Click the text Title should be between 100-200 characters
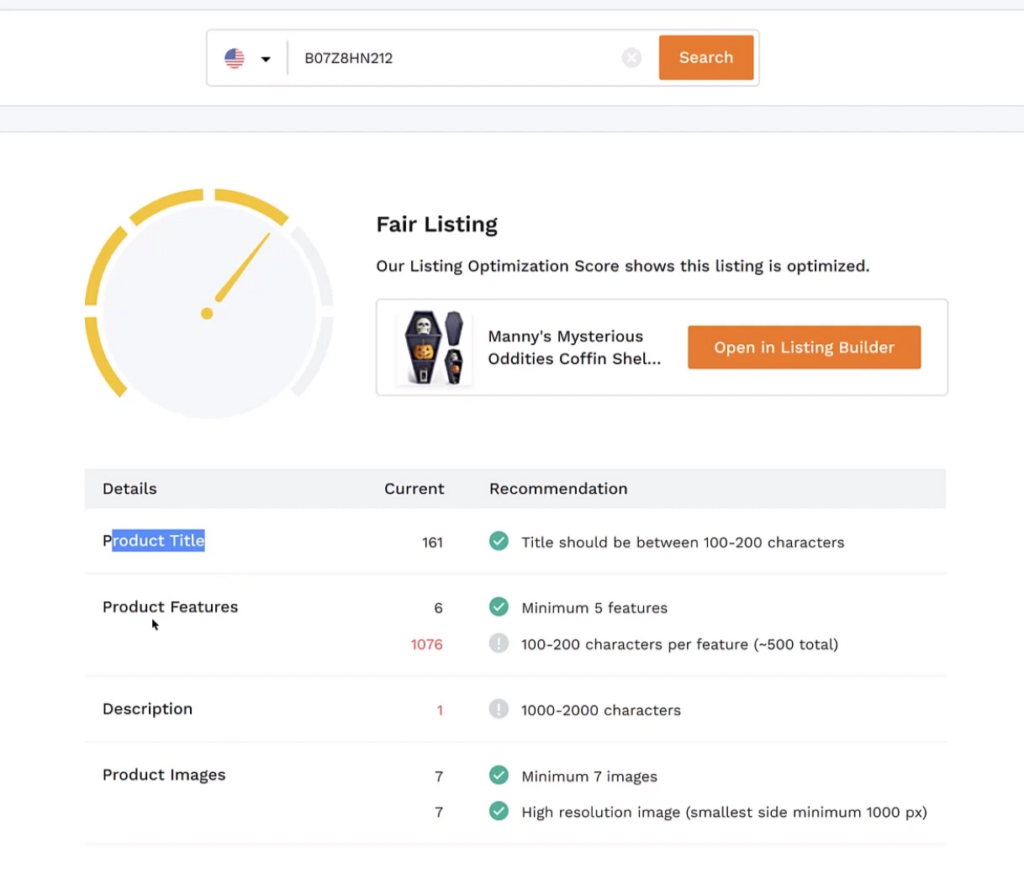The image size is (1024, 879). (682, 543)
